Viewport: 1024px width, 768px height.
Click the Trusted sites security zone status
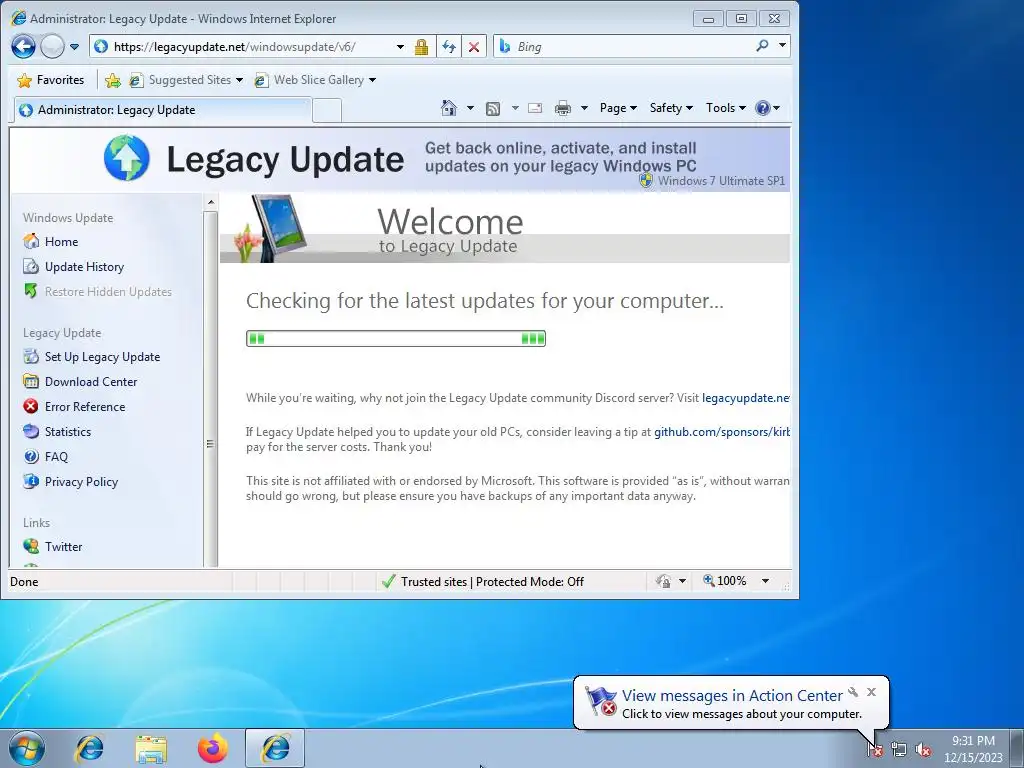coord(483,581)
